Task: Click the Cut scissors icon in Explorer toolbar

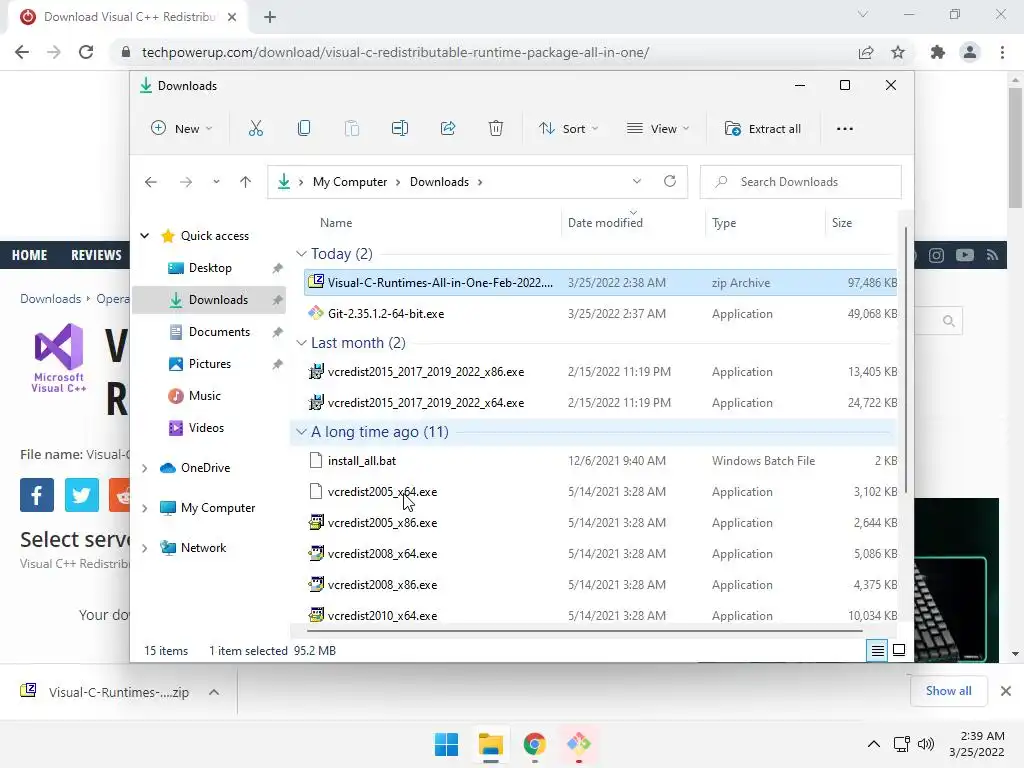Action: click(x=255, y=129)
